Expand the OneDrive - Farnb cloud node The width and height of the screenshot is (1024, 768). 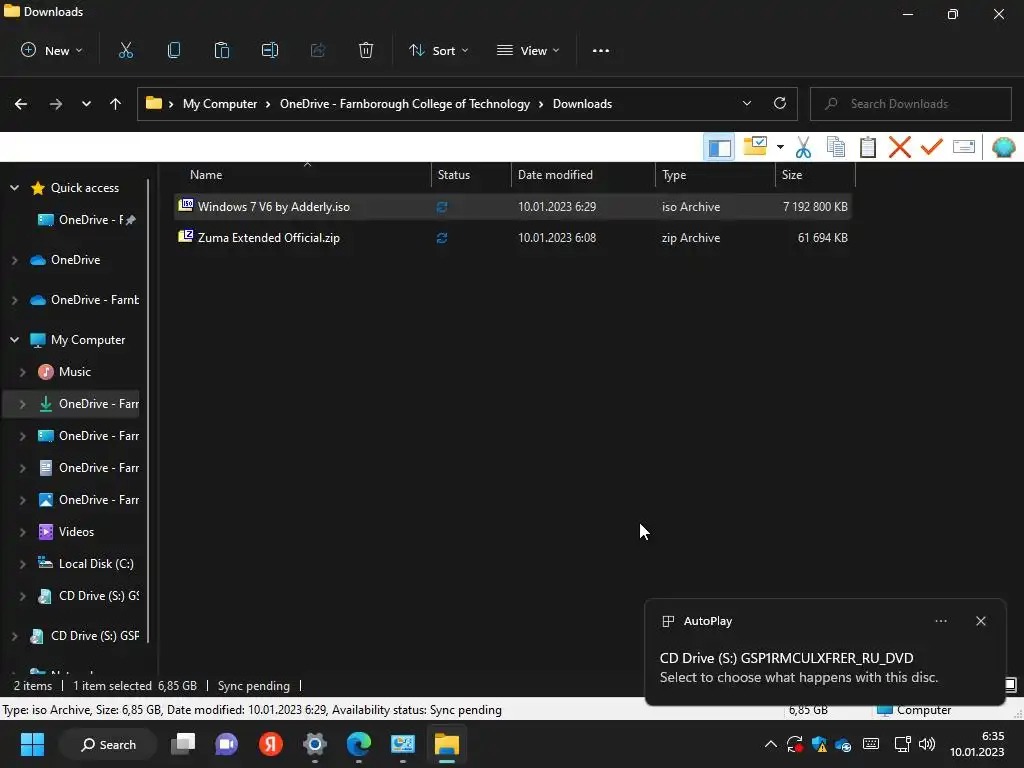click(14, 300)
